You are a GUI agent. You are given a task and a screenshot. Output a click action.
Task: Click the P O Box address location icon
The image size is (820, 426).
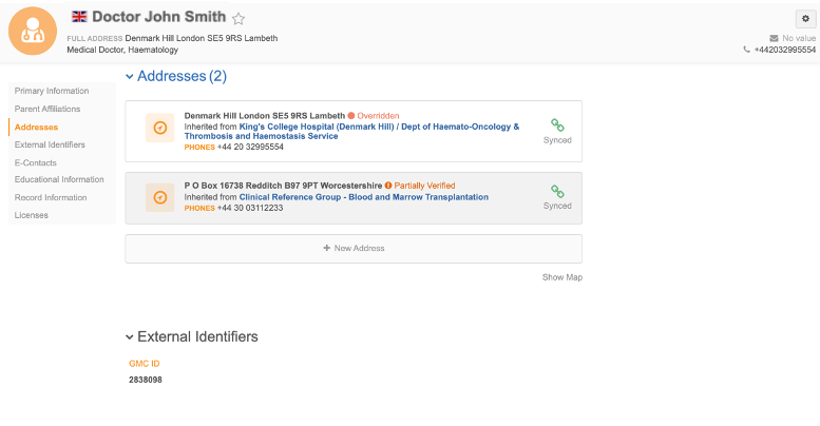(160, 198)
